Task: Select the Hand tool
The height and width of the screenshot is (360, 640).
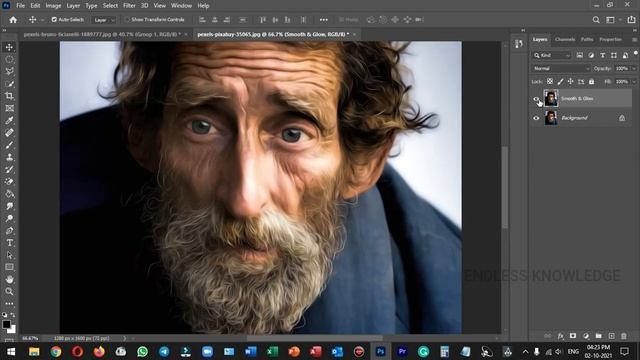Action: point(9,280)
